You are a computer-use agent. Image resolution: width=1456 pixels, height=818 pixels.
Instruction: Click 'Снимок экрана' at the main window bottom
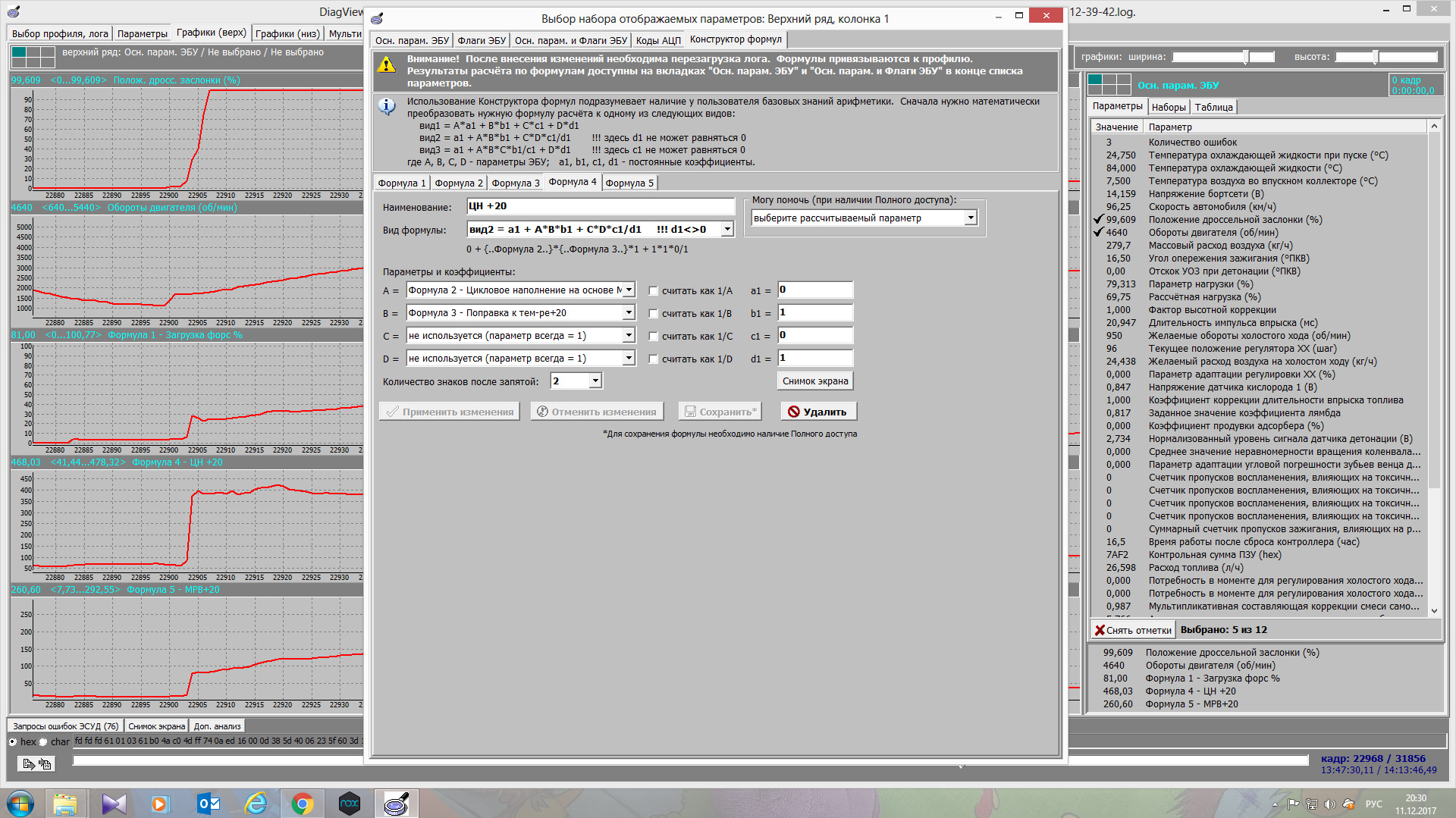[x=156, y=726]
